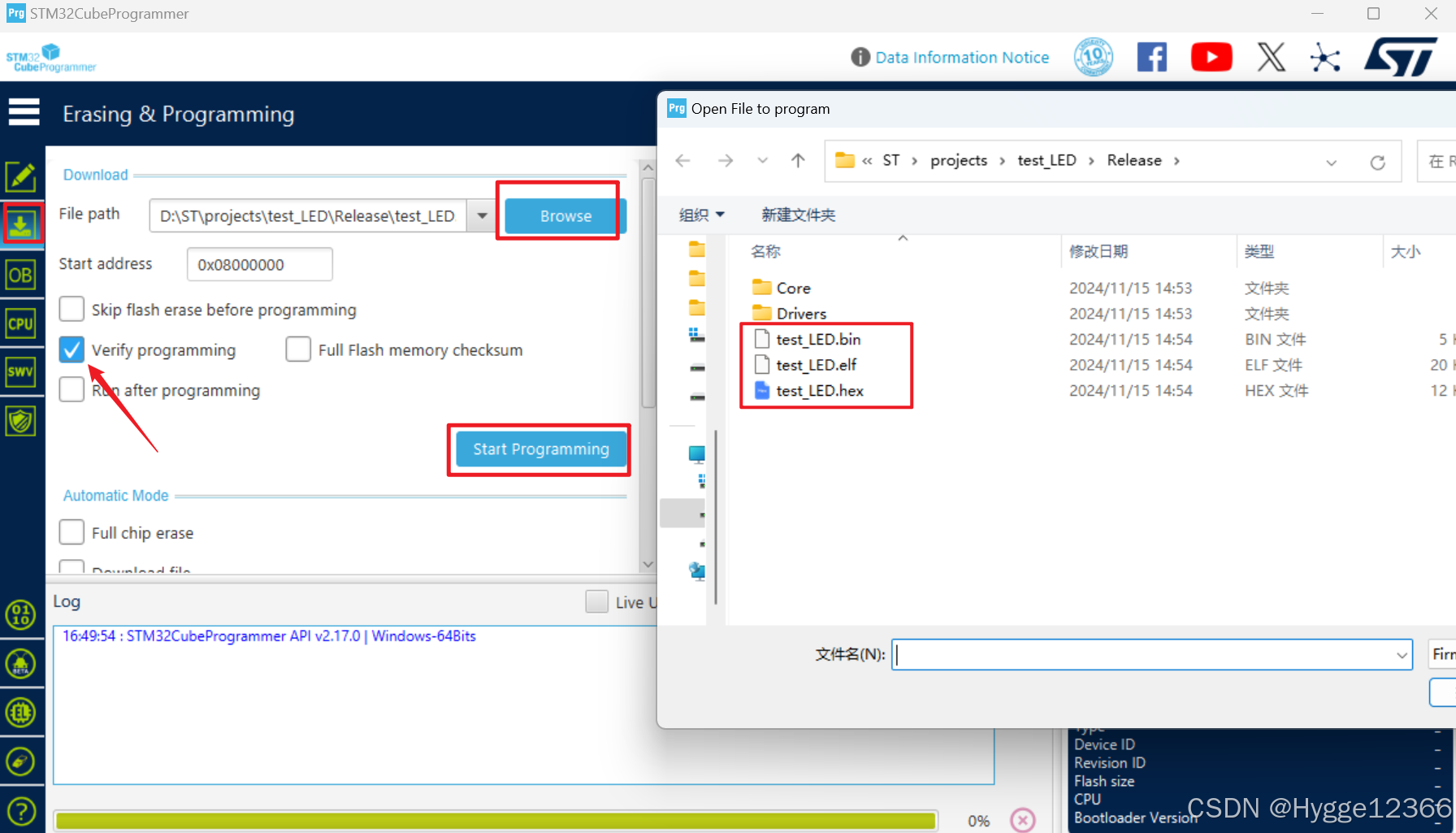Click the 10 years anniversary badge
This screenshot has height=833, width=1456.
(x=1094, y=57)
